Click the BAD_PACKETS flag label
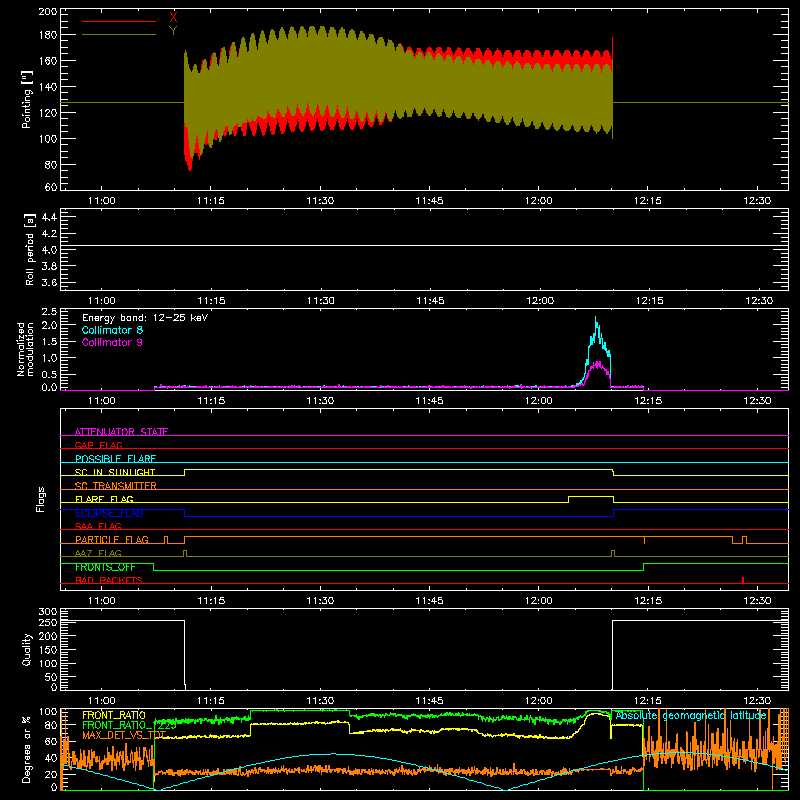The height and width of the screenshot is (800, 800). (x=109, y=580)
